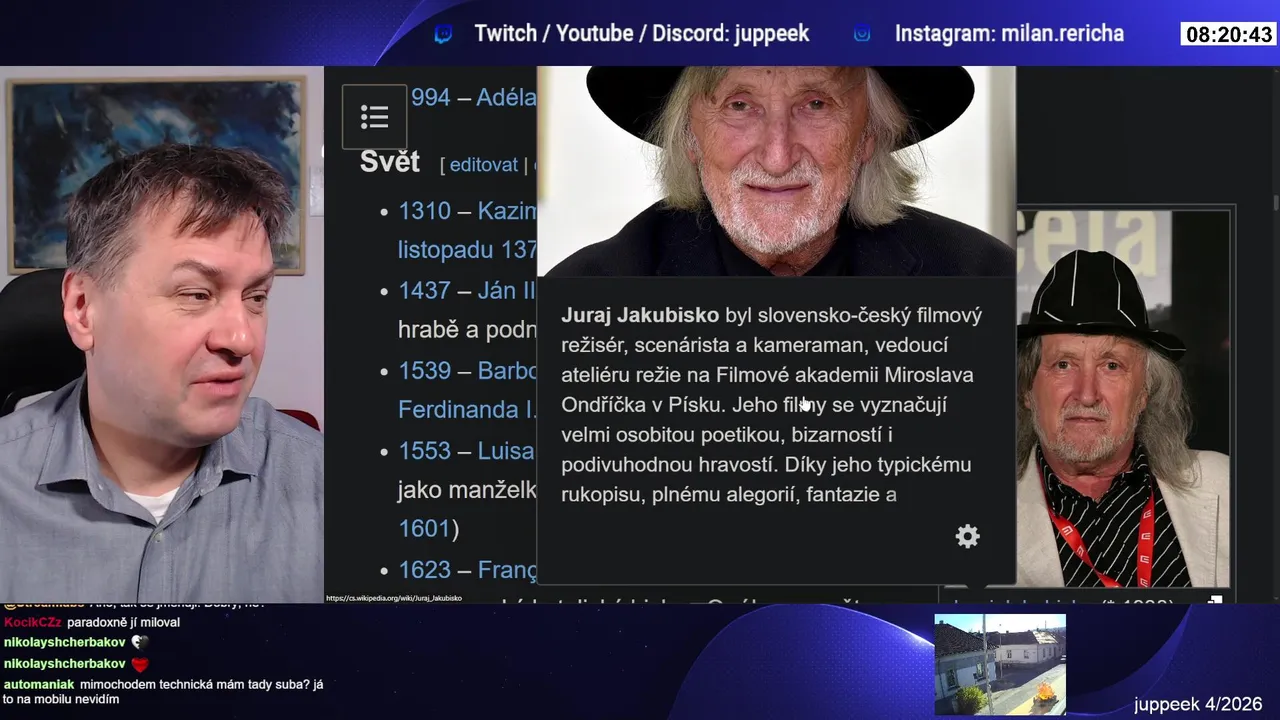Click the 'Instagram: milan.rericha' text

tap(1009, 34)
